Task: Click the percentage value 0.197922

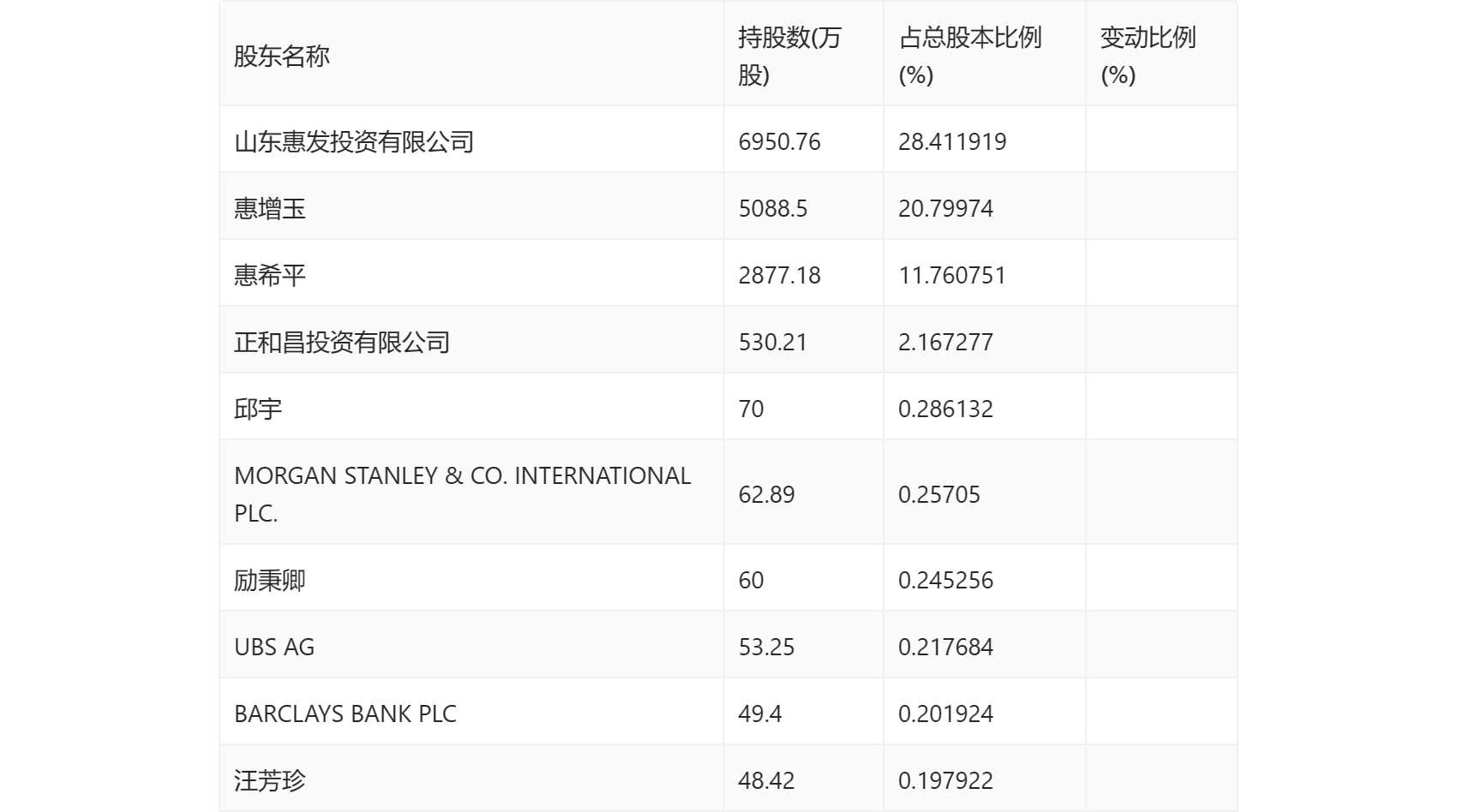Action: point(945,781)
